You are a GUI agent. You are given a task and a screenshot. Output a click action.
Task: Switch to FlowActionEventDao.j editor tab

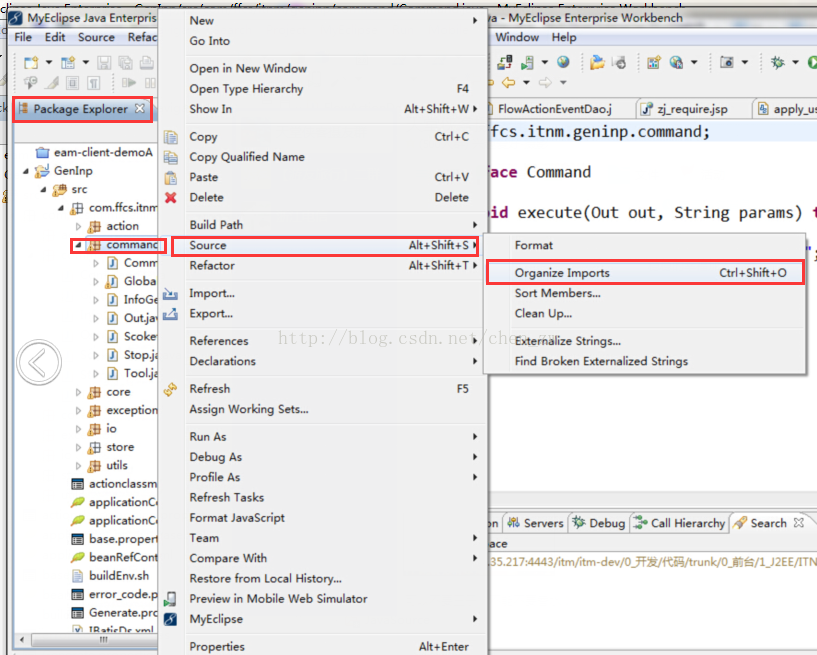coord(554,109)
